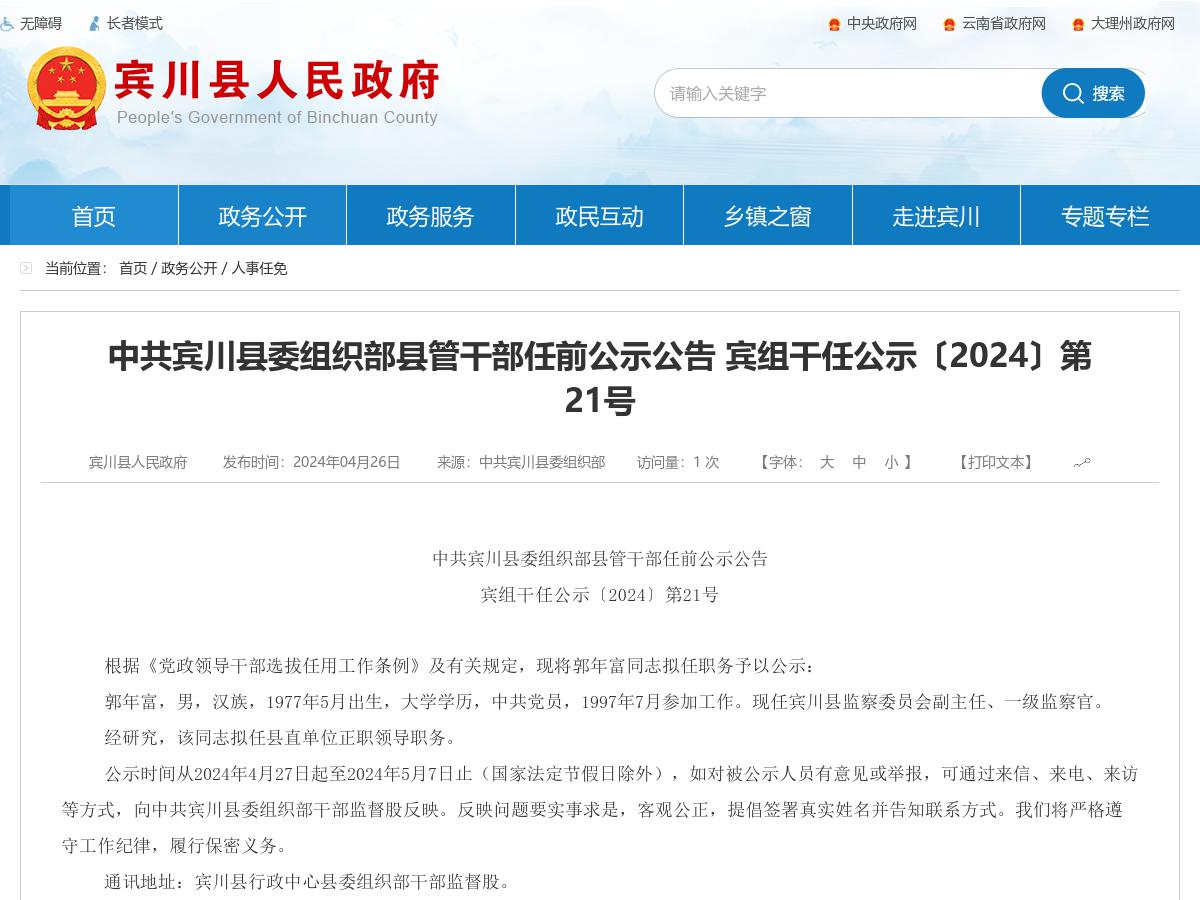Click the 打印文本 print button

point(996,463)
